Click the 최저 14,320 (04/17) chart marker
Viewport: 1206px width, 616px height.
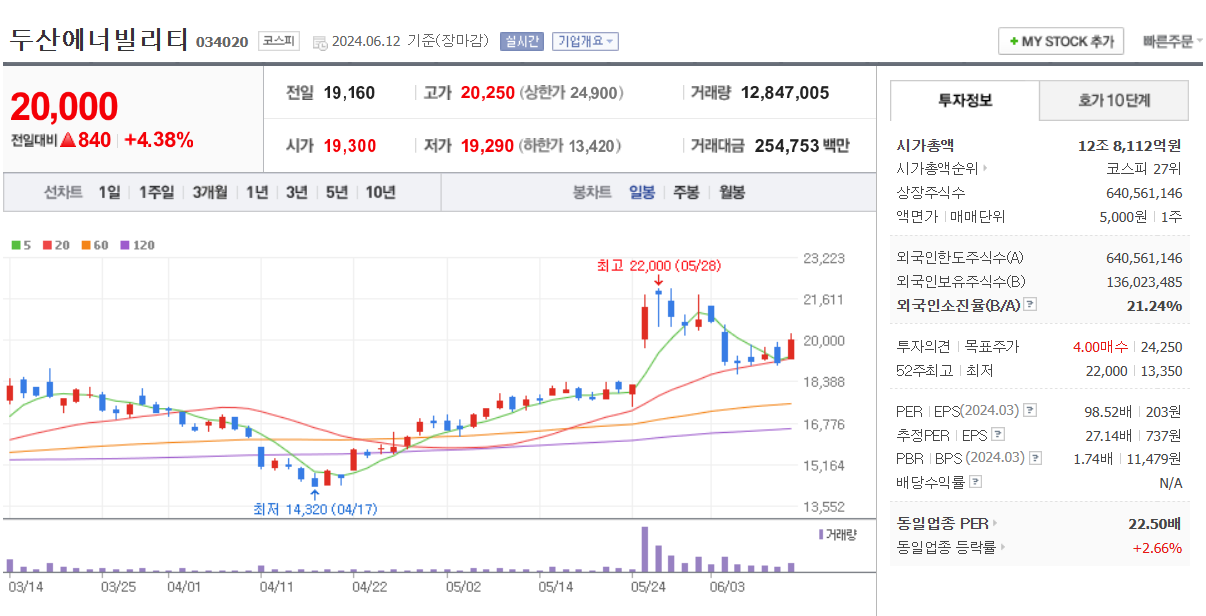(315, 509)
